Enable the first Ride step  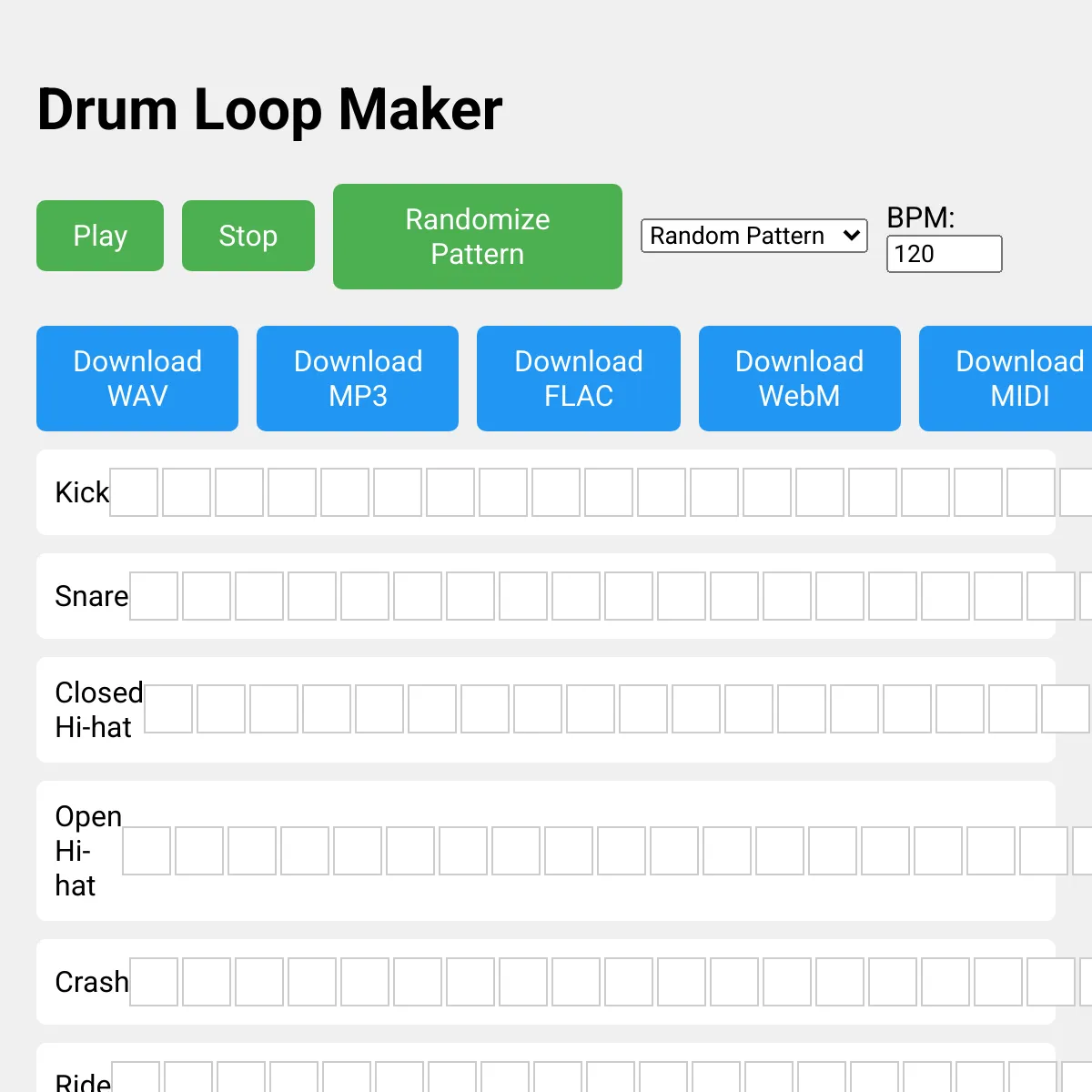[x=136, y=1078]
